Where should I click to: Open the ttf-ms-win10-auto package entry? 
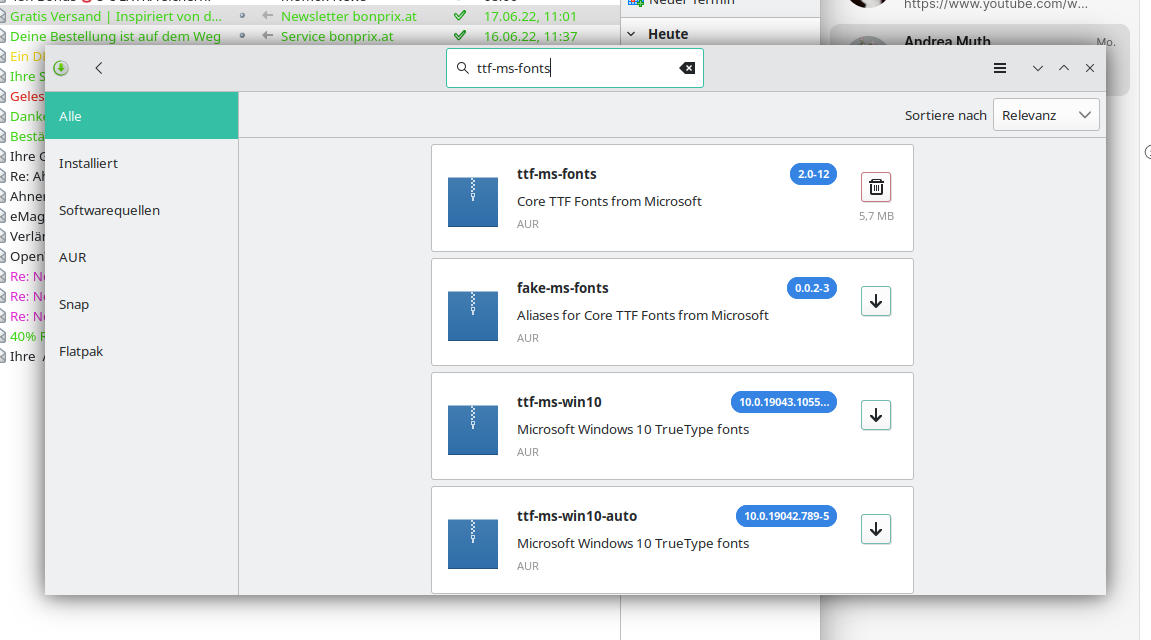(576, 516)
